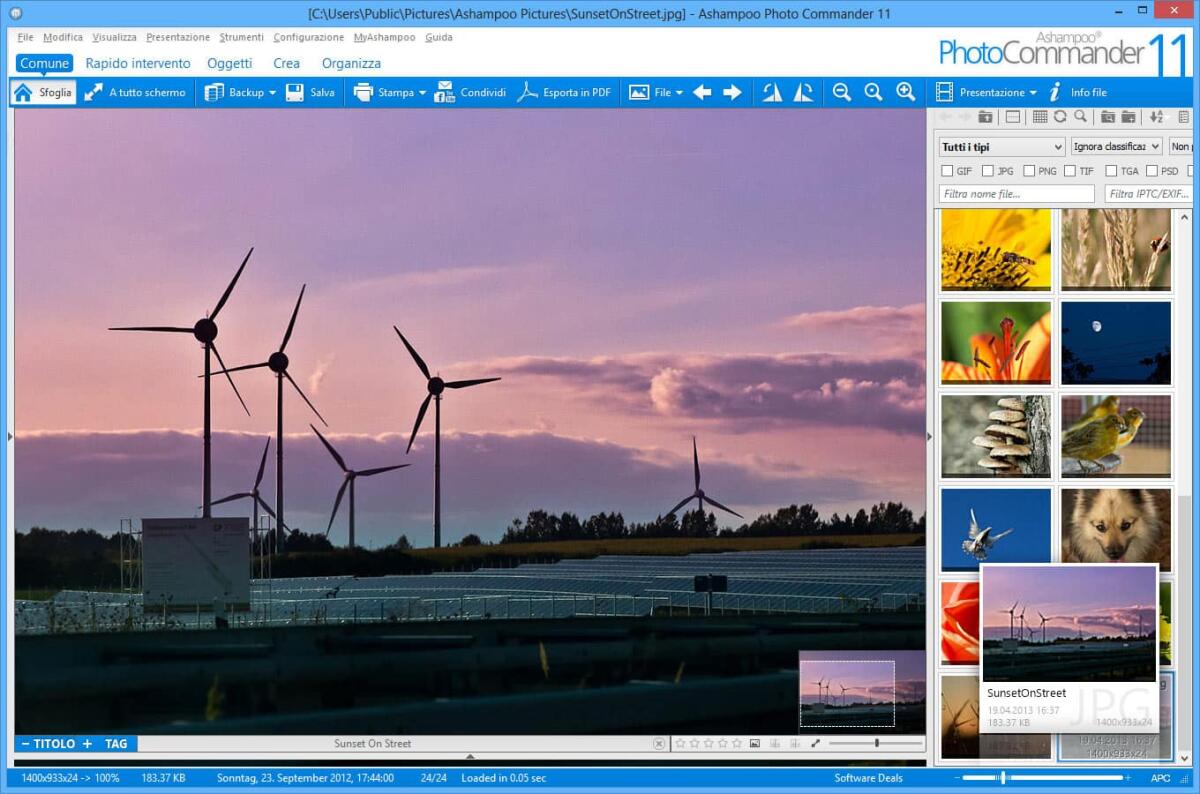This screenshot has height=794, width=1200.
Task: Give the photo a five-star rating
Action: (737, 743)
